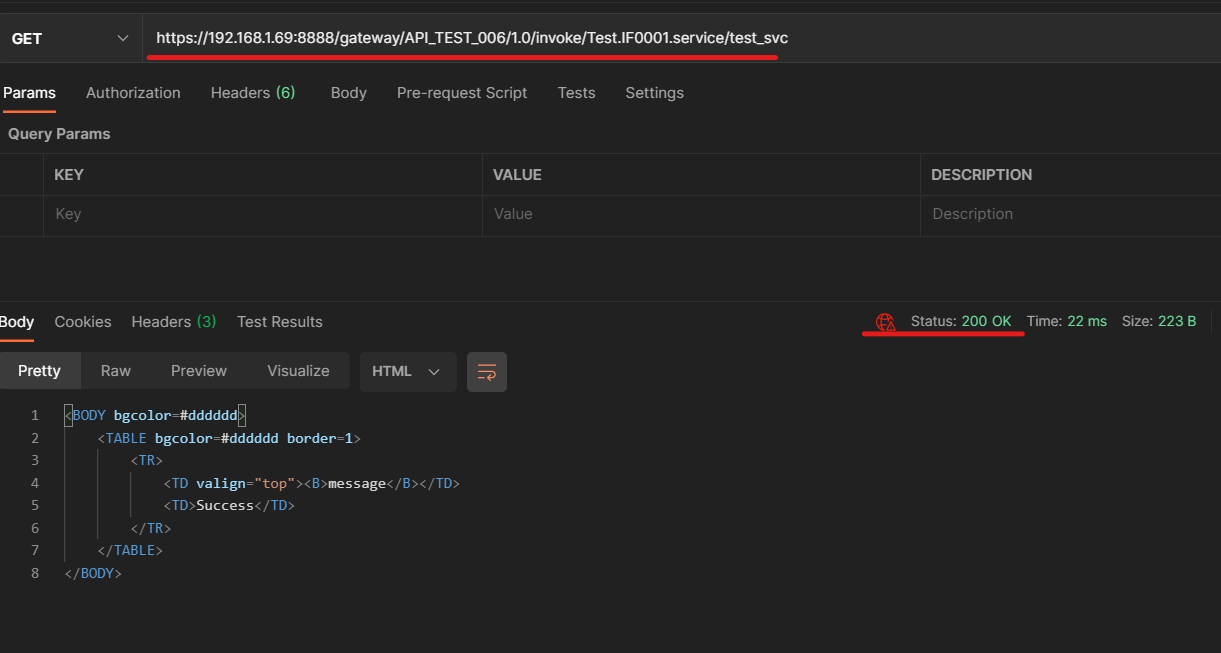This screenshot has height=653, width=1221.
Task: Open the request Headers (6) tab
Action: (x=253, y=93)
